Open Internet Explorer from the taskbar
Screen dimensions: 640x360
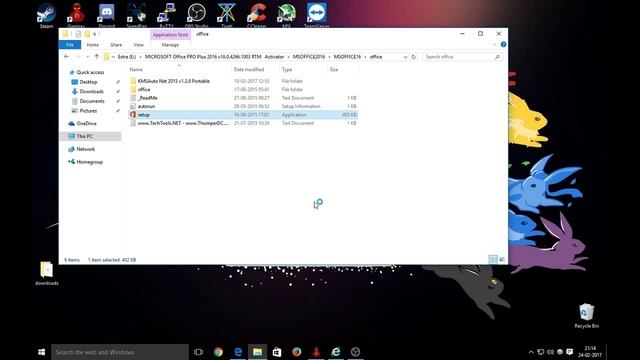(x=336, y=352)
